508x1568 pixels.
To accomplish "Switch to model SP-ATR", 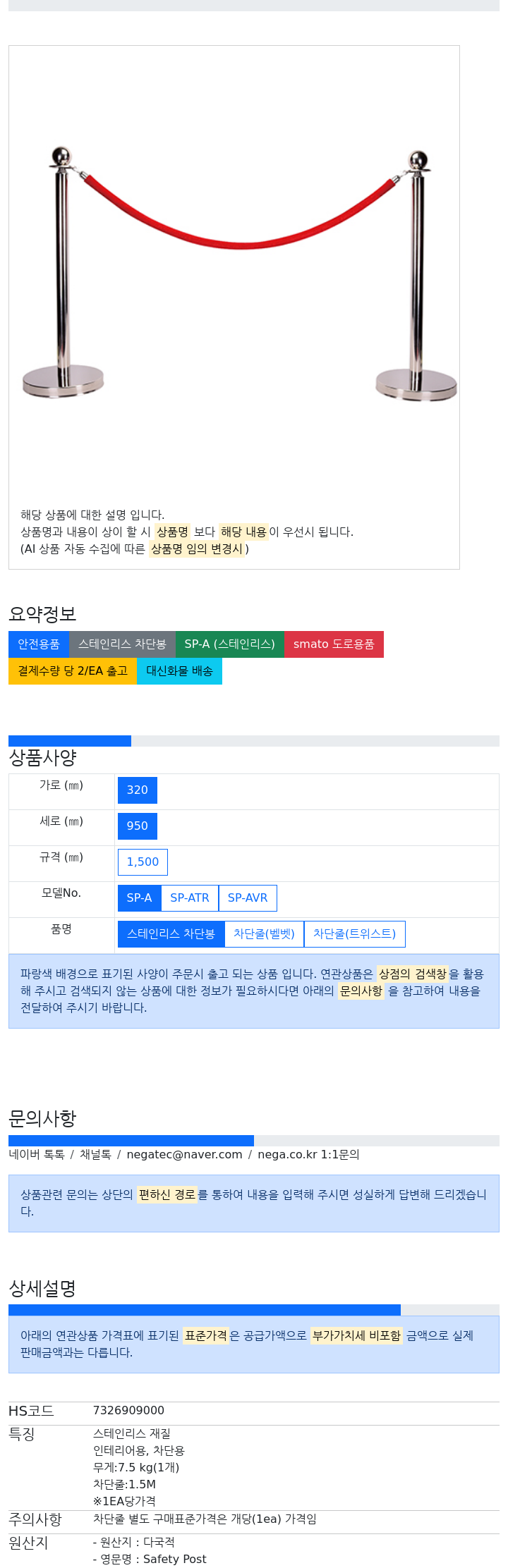I will [x=190, y=898].
